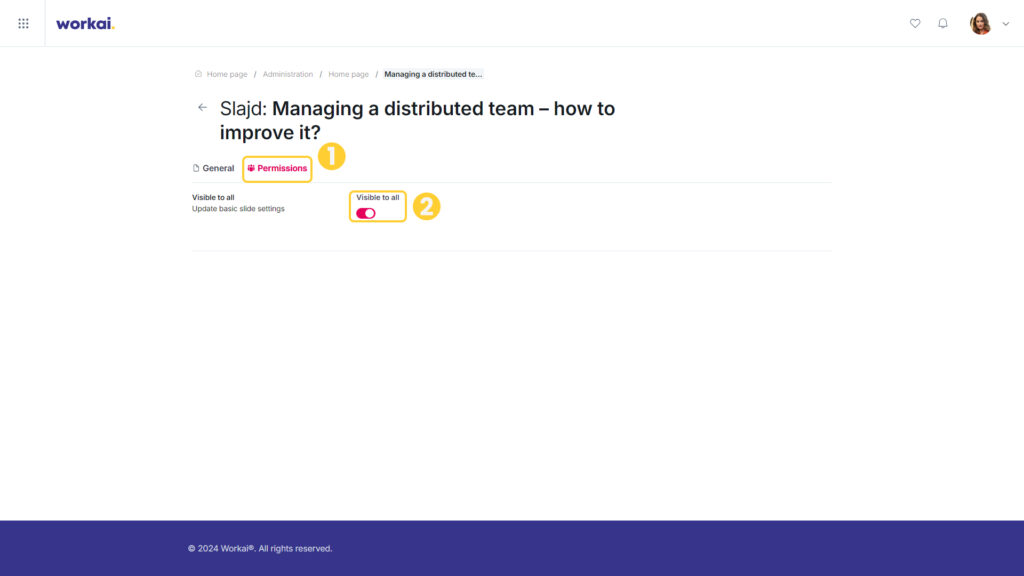Click the workai logo
Viewport: 1024px width, 576px height.
tap(85, 24)
